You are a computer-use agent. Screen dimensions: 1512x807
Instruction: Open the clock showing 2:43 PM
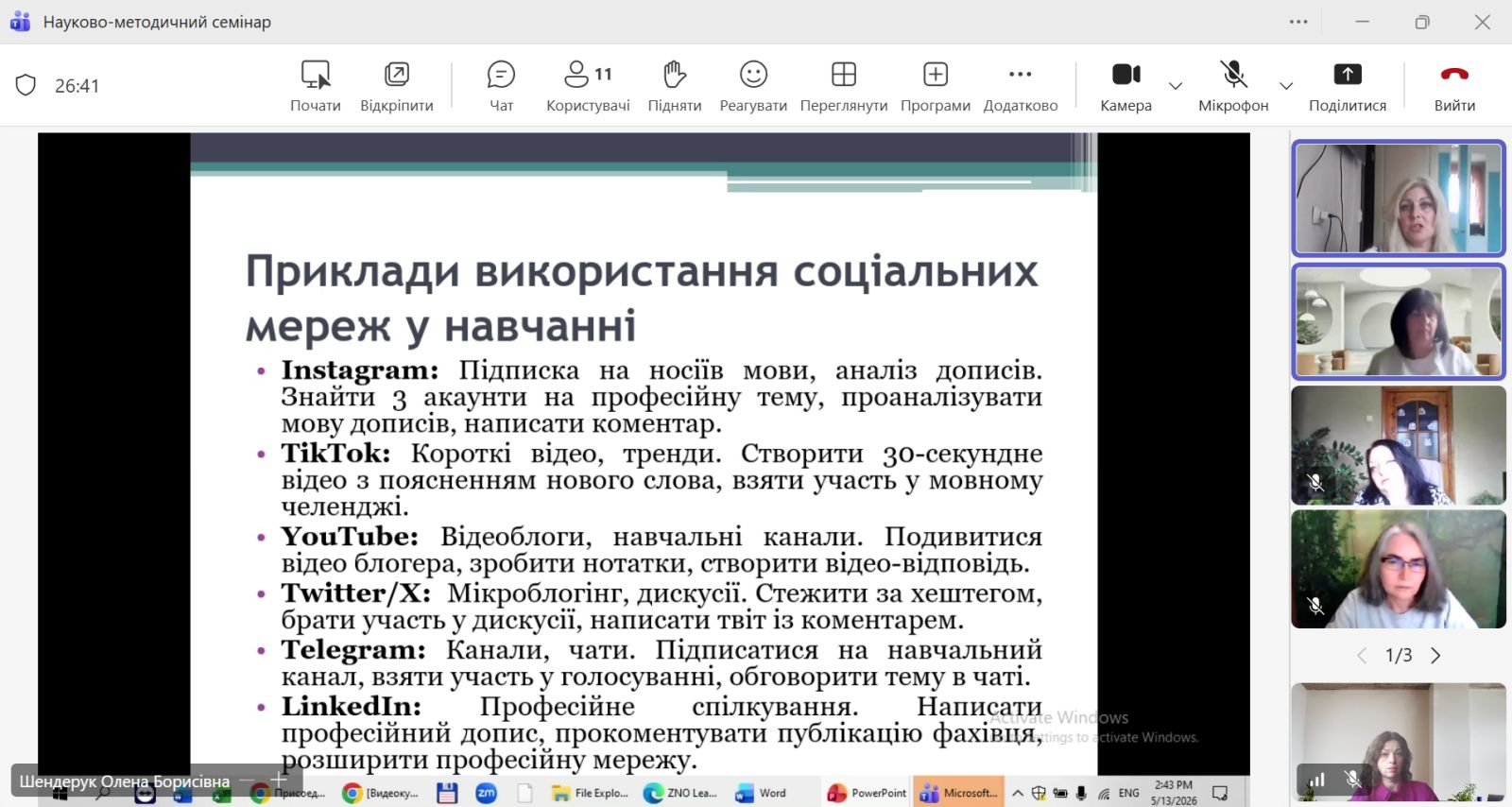click(x=1174, y=793)
